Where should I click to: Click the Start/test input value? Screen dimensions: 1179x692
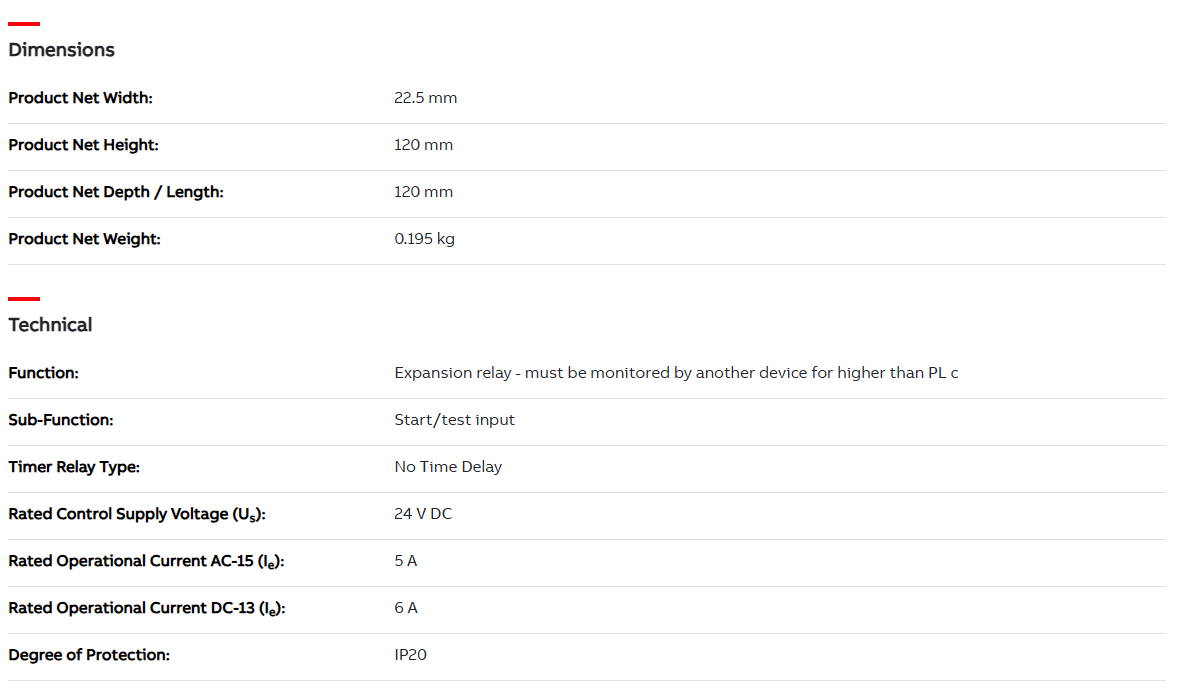pyautogui.click(x=454, y=420)
